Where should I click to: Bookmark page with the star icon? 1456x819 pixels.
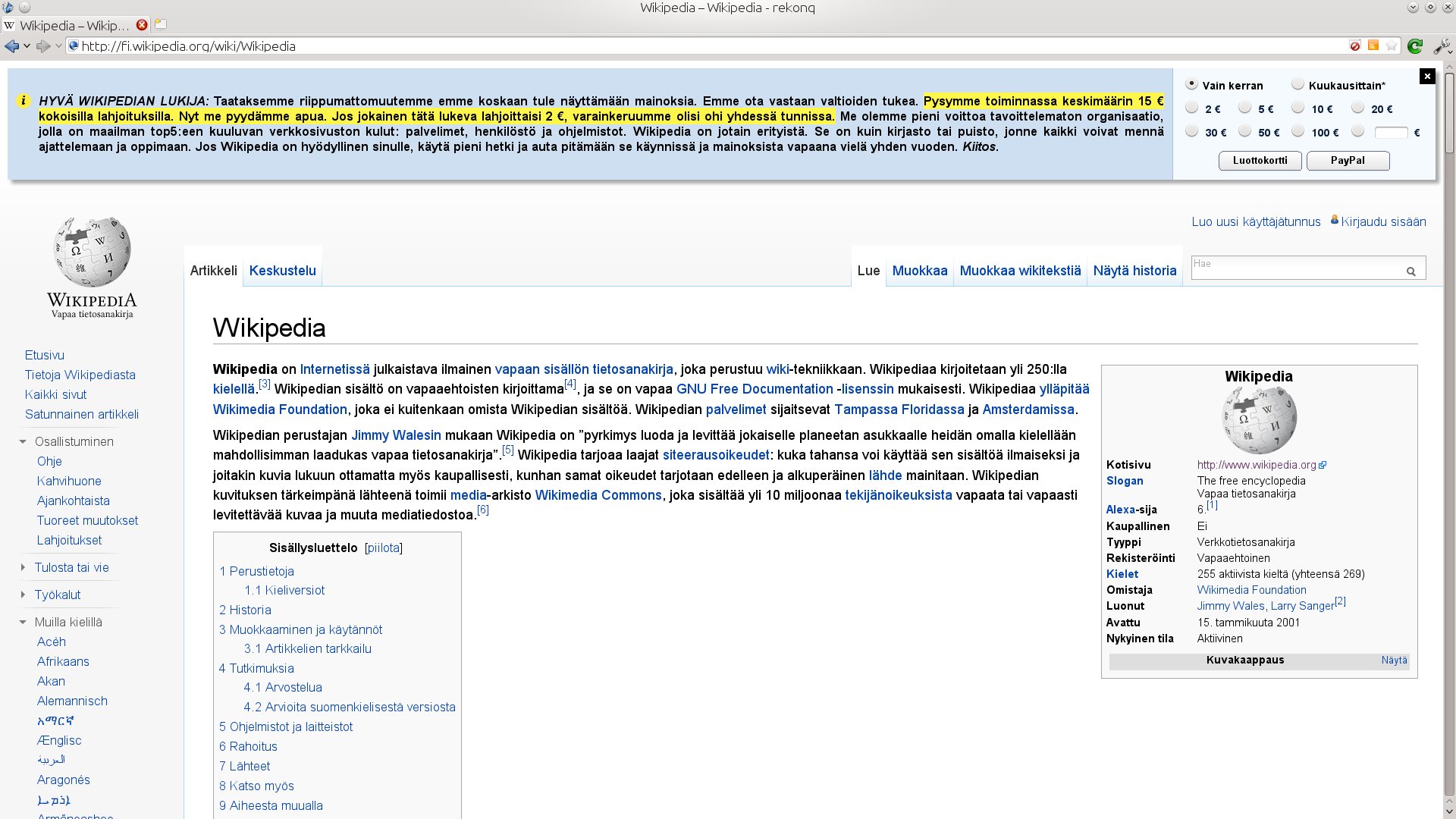pos(1392,46)
